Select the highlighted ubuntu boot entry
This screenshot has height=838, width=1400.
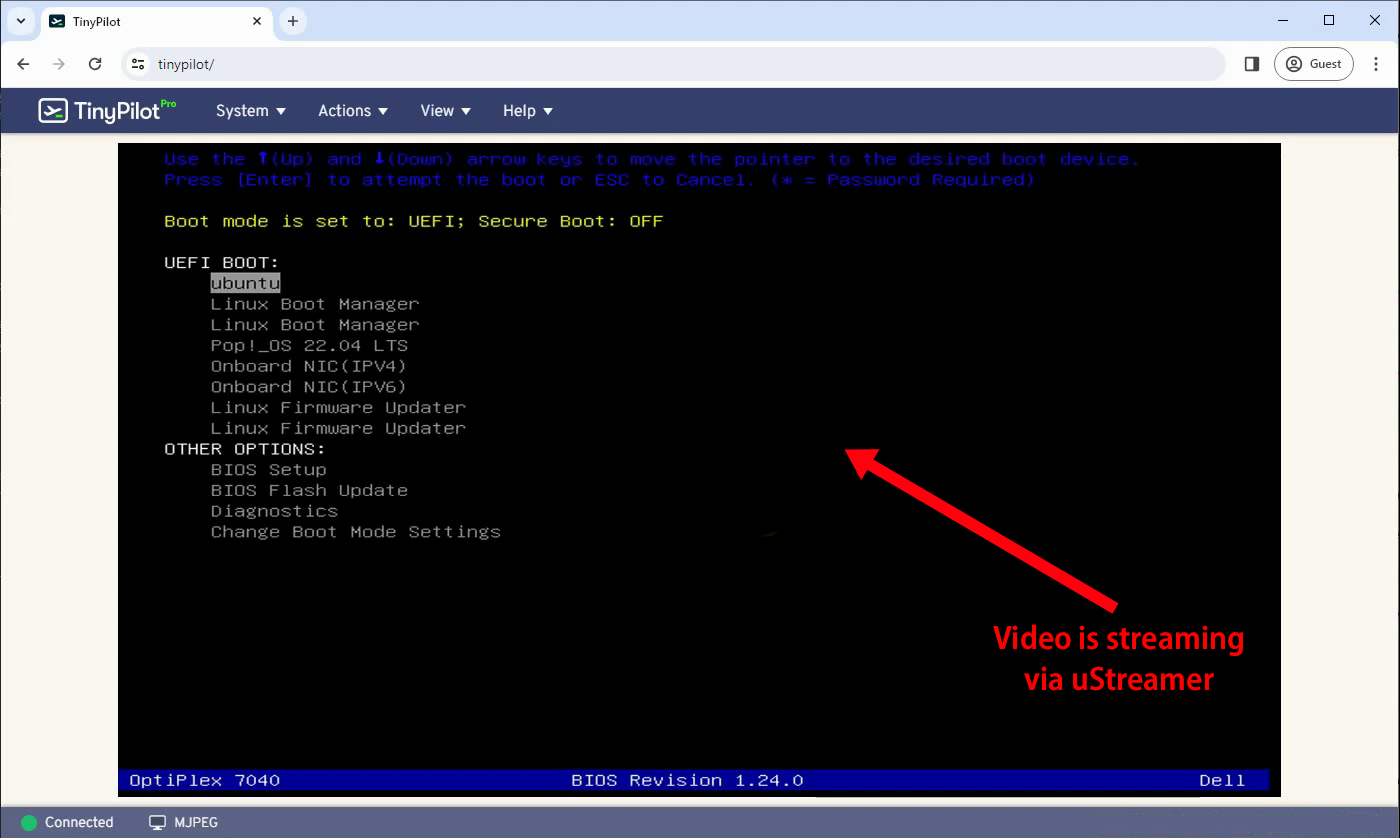[x=245, y=283]
